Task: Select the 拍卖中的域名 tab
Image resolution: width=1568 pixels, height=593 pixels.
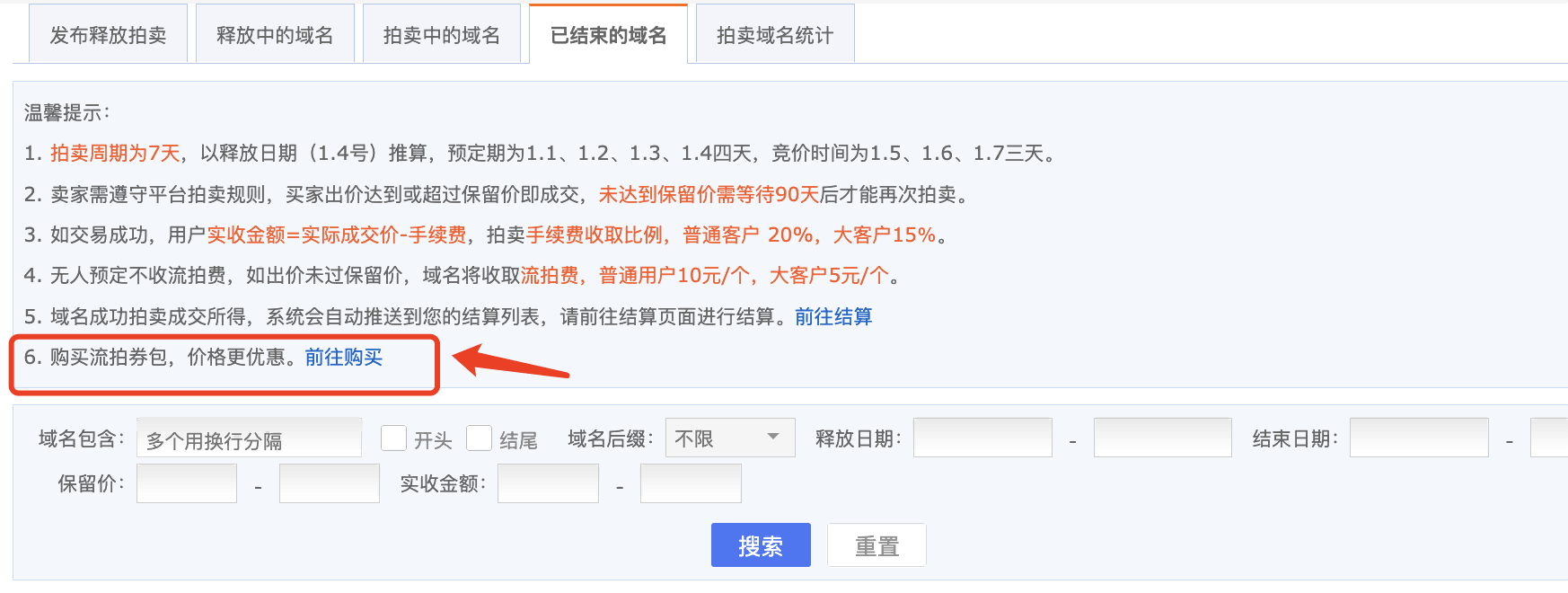Action: 442,34
